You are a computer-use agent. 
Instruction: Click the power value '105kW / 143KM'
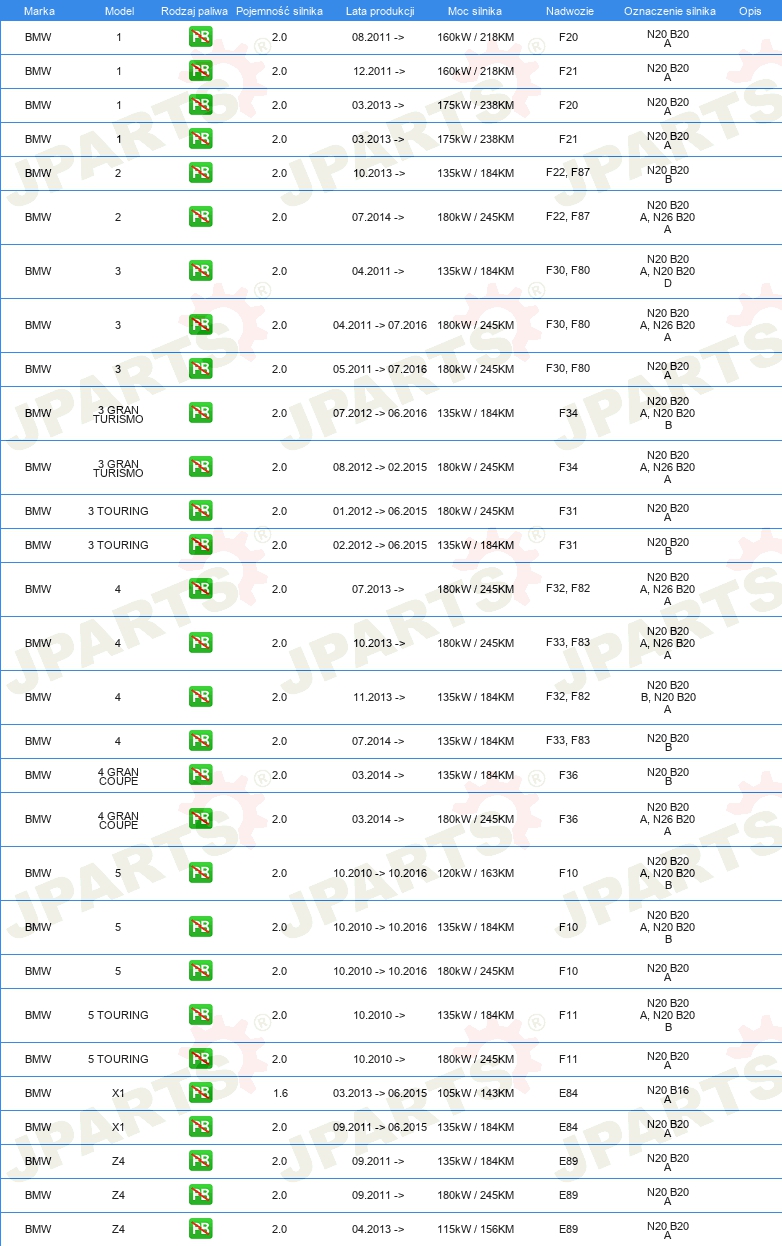pyautogui.click(x=475, y=1093)
